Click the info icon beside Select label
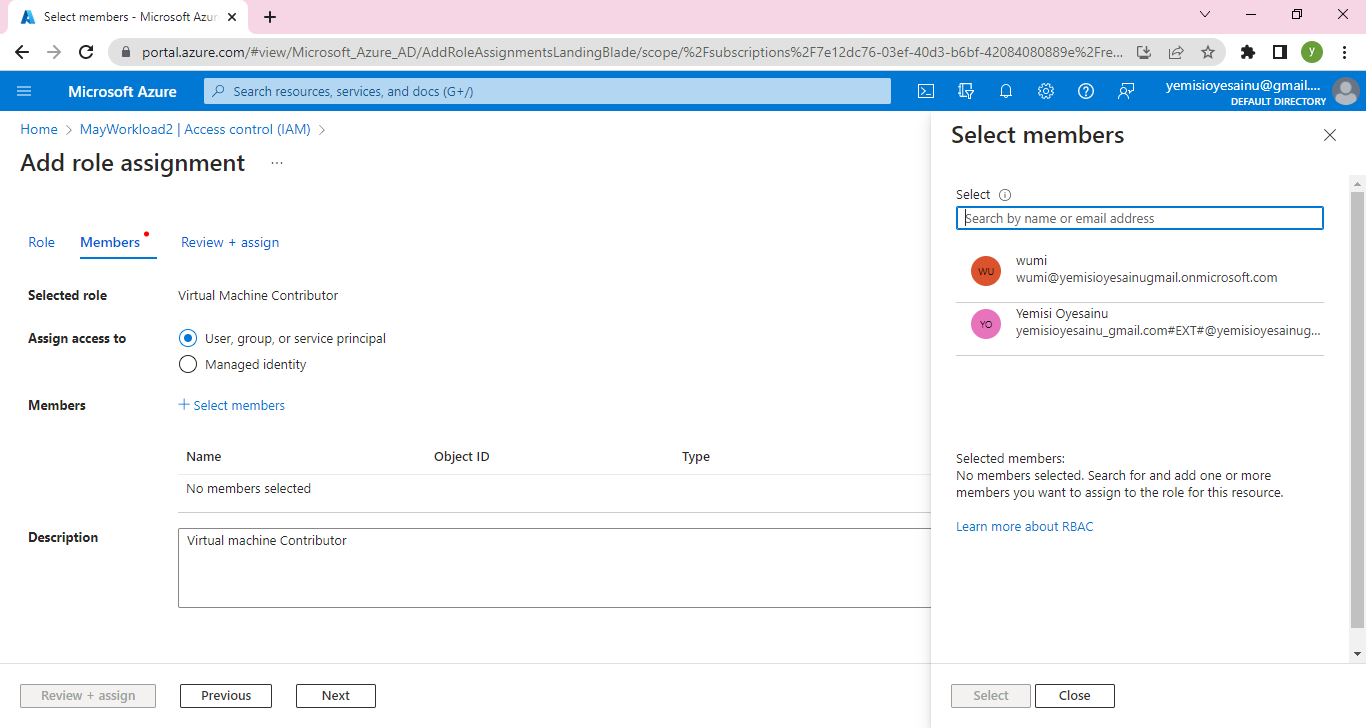This screenshot has width=1366, height=728. coord(1006,195)
